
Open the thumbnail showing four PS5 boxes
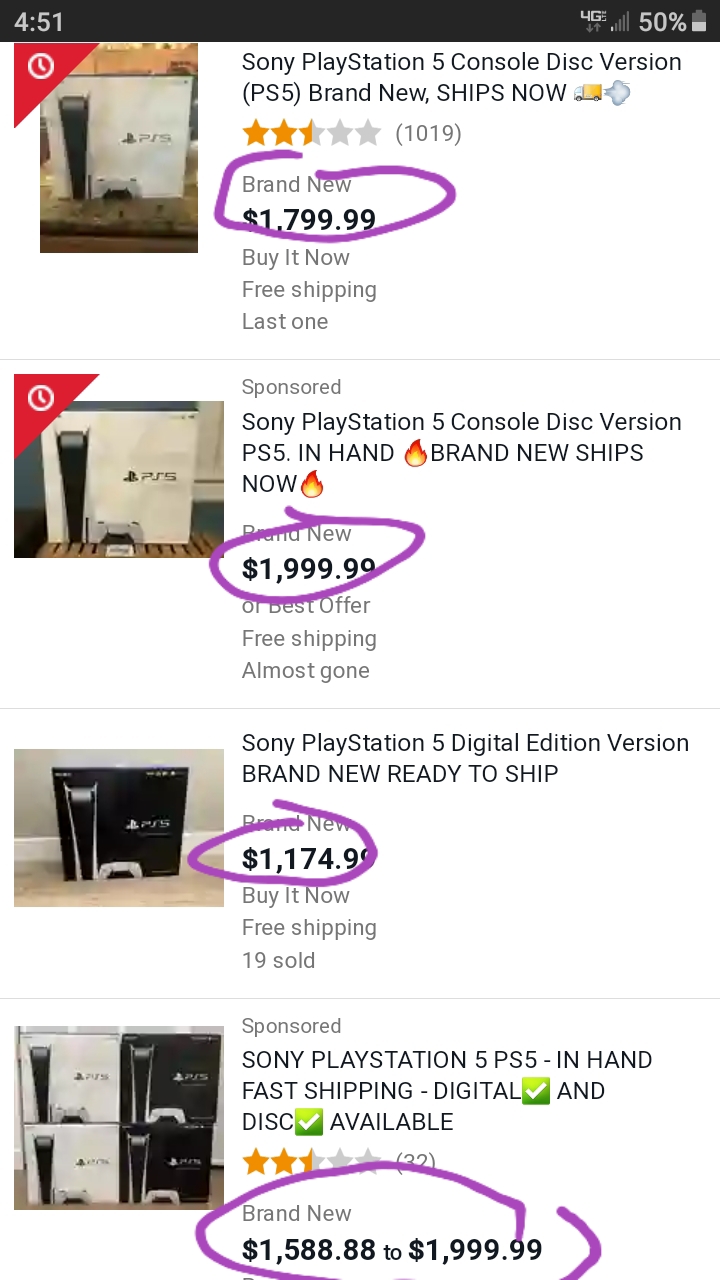coord(118,1117)
